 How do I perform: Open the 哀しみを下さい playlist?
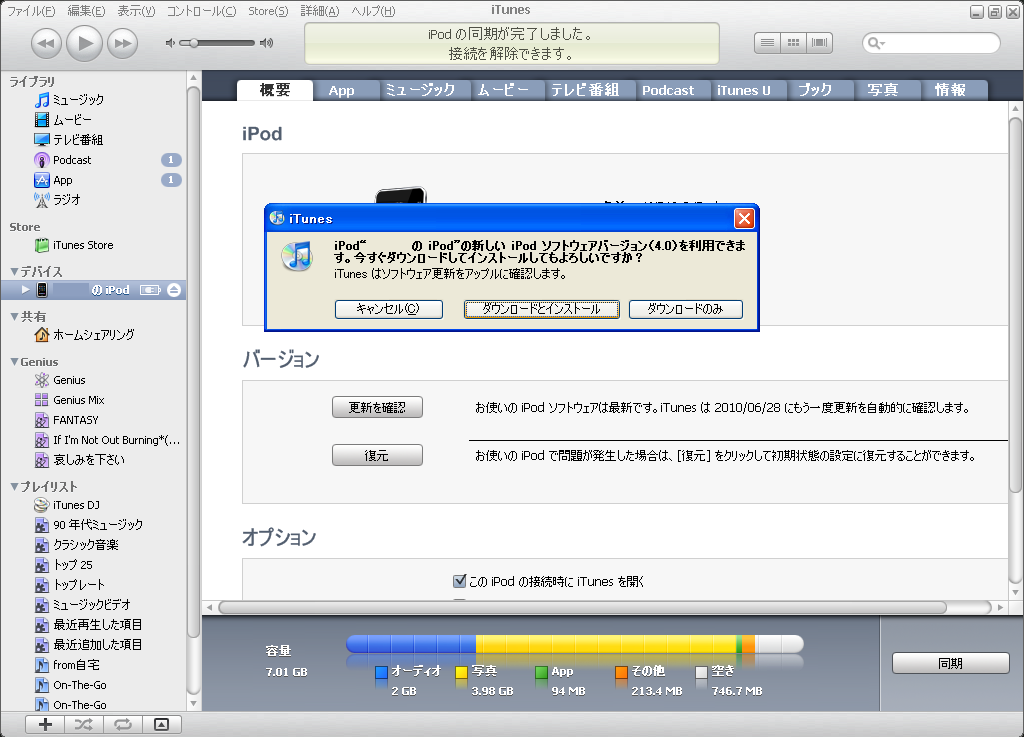coord(79,460)
